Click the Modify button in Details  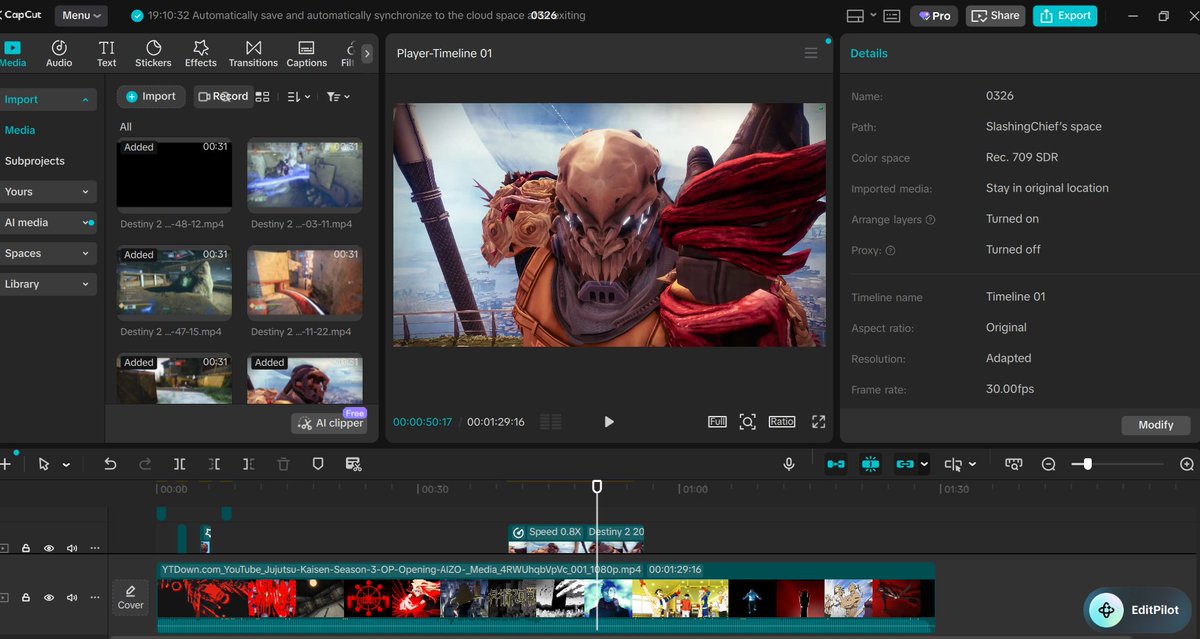1156,425
